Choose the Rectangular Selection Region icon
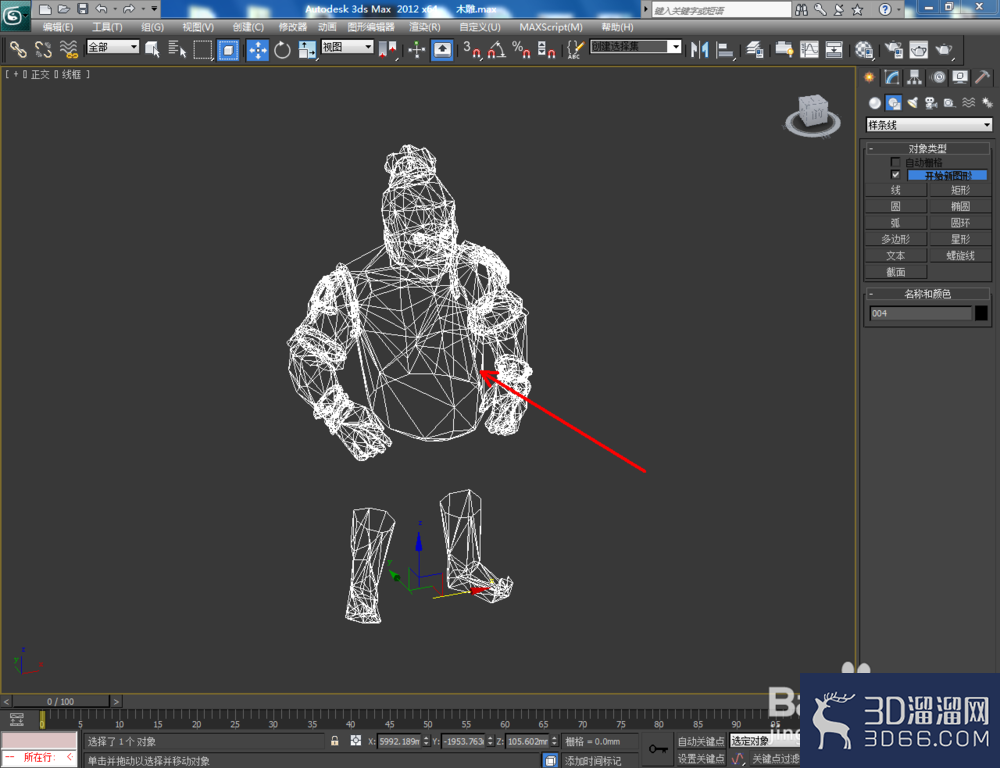Image resolution: width=1000 pixels, height=768 pixels. (203, 49)
